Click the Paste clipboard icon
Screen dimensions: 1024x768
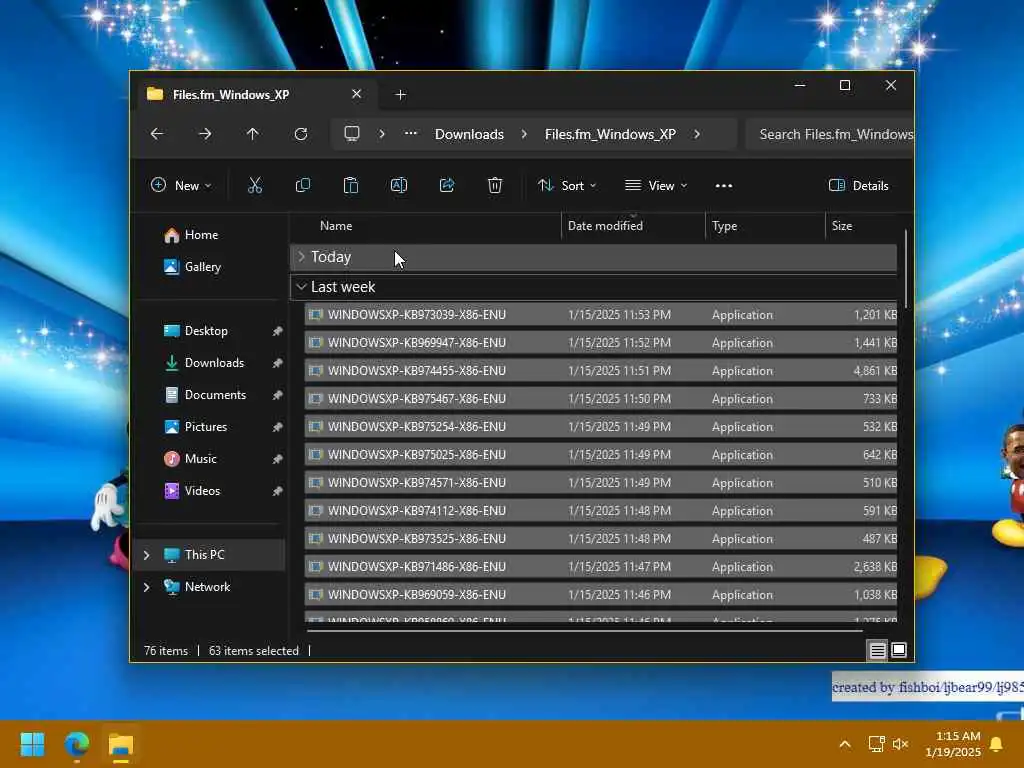point(351,185)
